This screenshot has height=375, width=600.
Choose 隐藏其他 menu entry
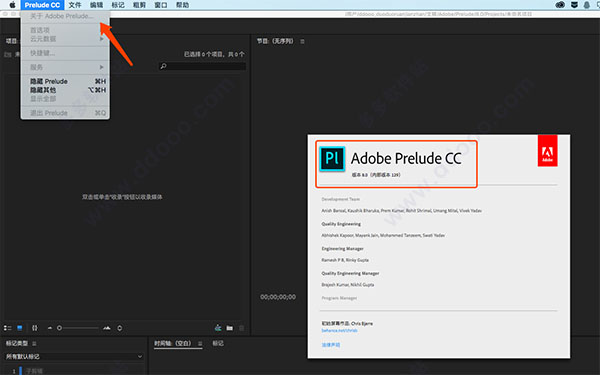click(x=65, y=90)
